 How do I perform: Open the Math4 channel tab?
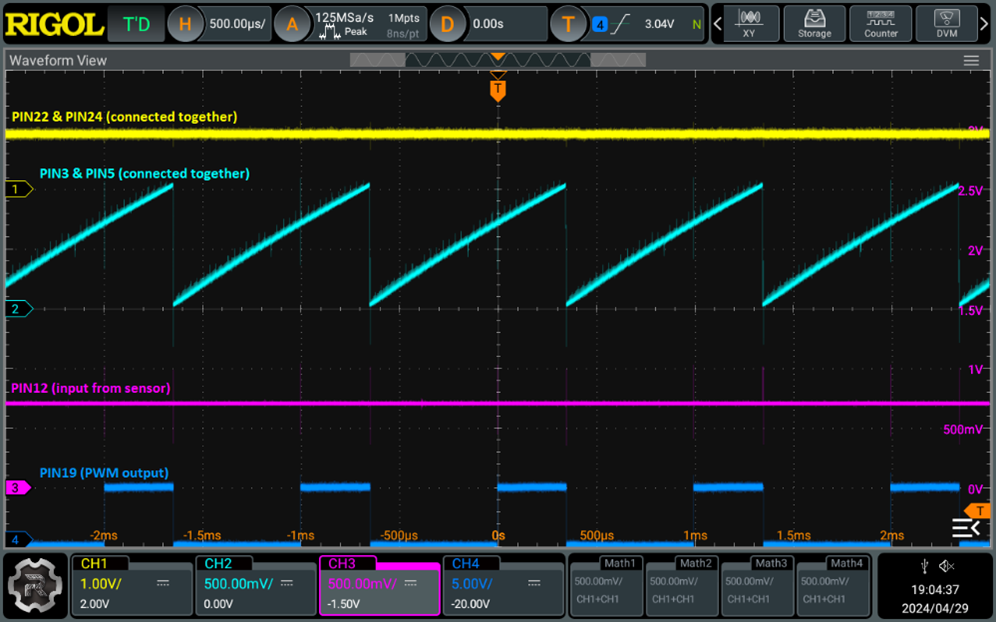tap(833, 584)
